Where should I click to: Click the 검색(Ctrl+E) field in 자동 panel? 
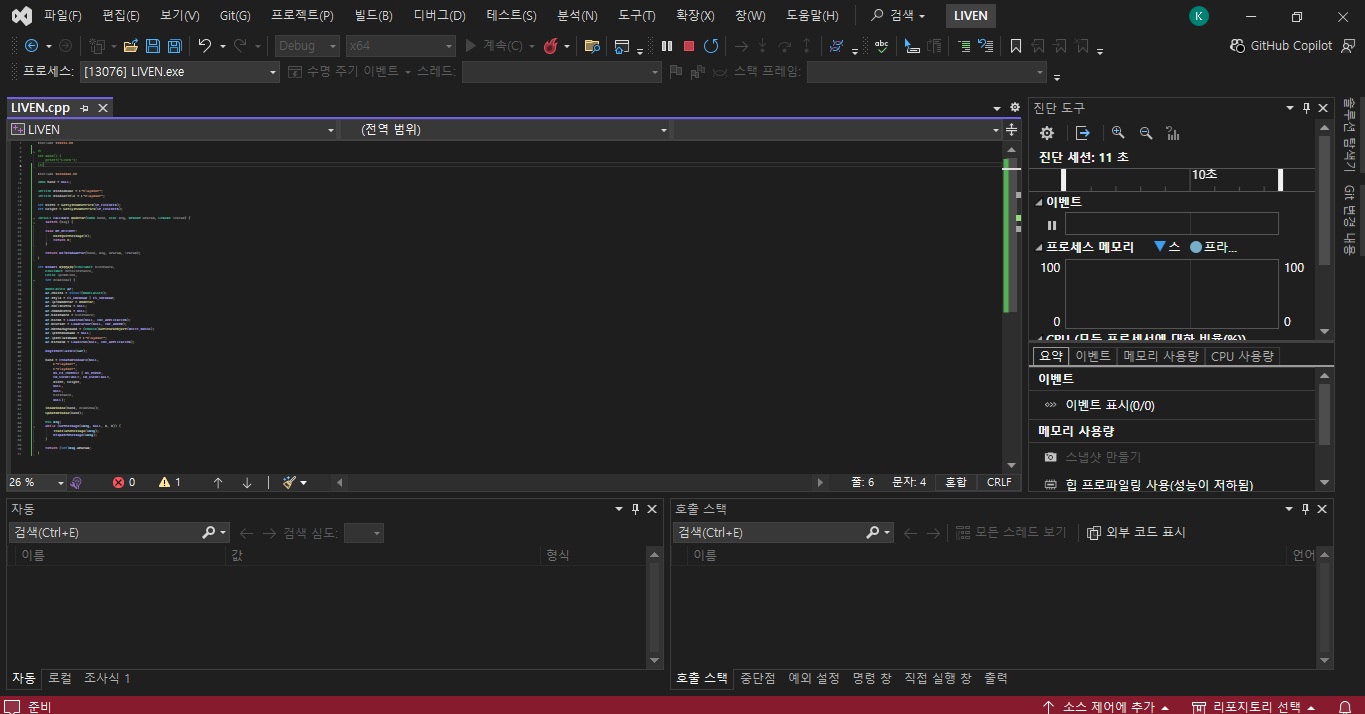coord(105,532)
